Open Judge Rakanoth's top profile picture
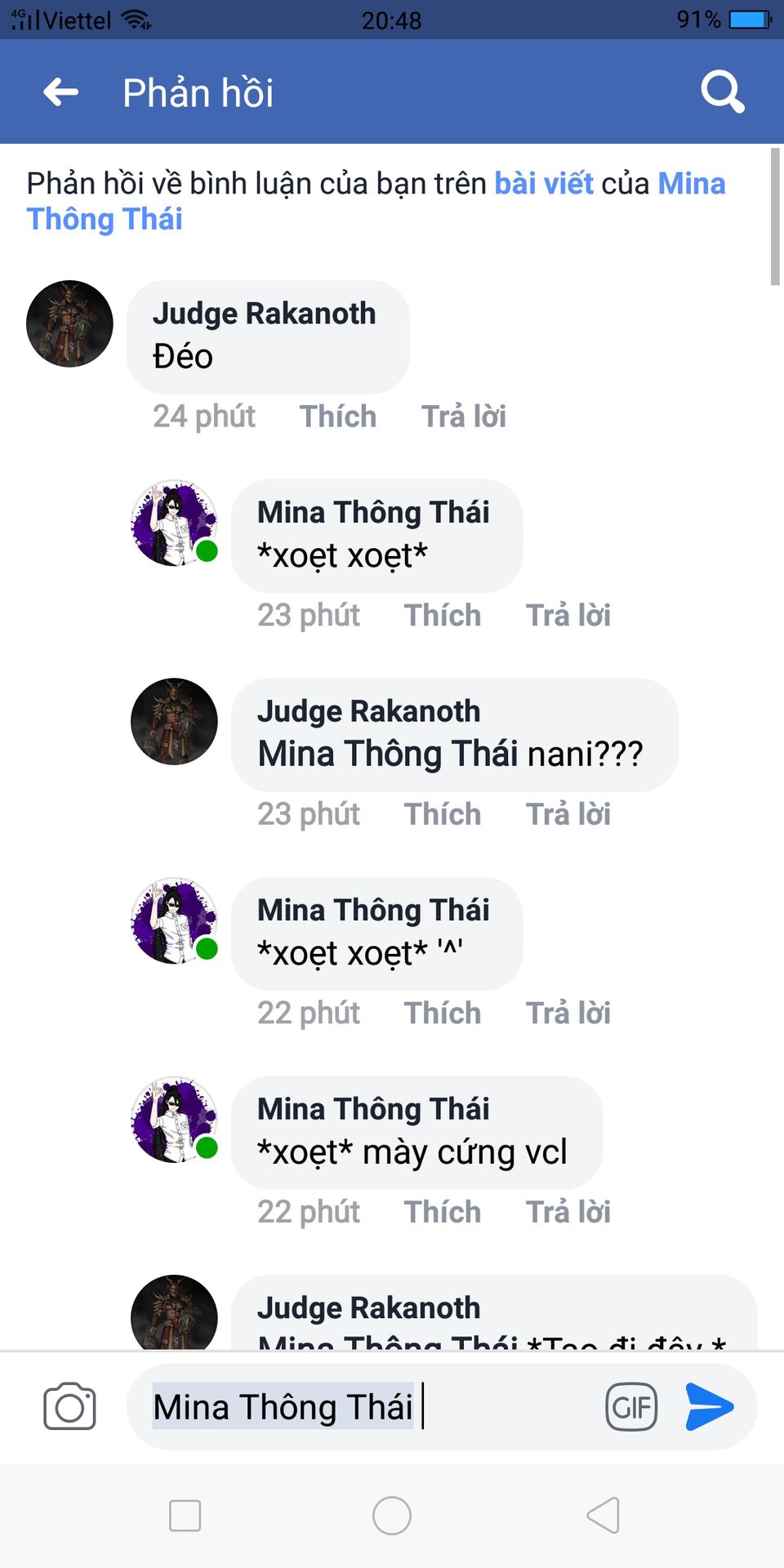The width and height of the screenshot is (784, 1568). tap(69, 324)
